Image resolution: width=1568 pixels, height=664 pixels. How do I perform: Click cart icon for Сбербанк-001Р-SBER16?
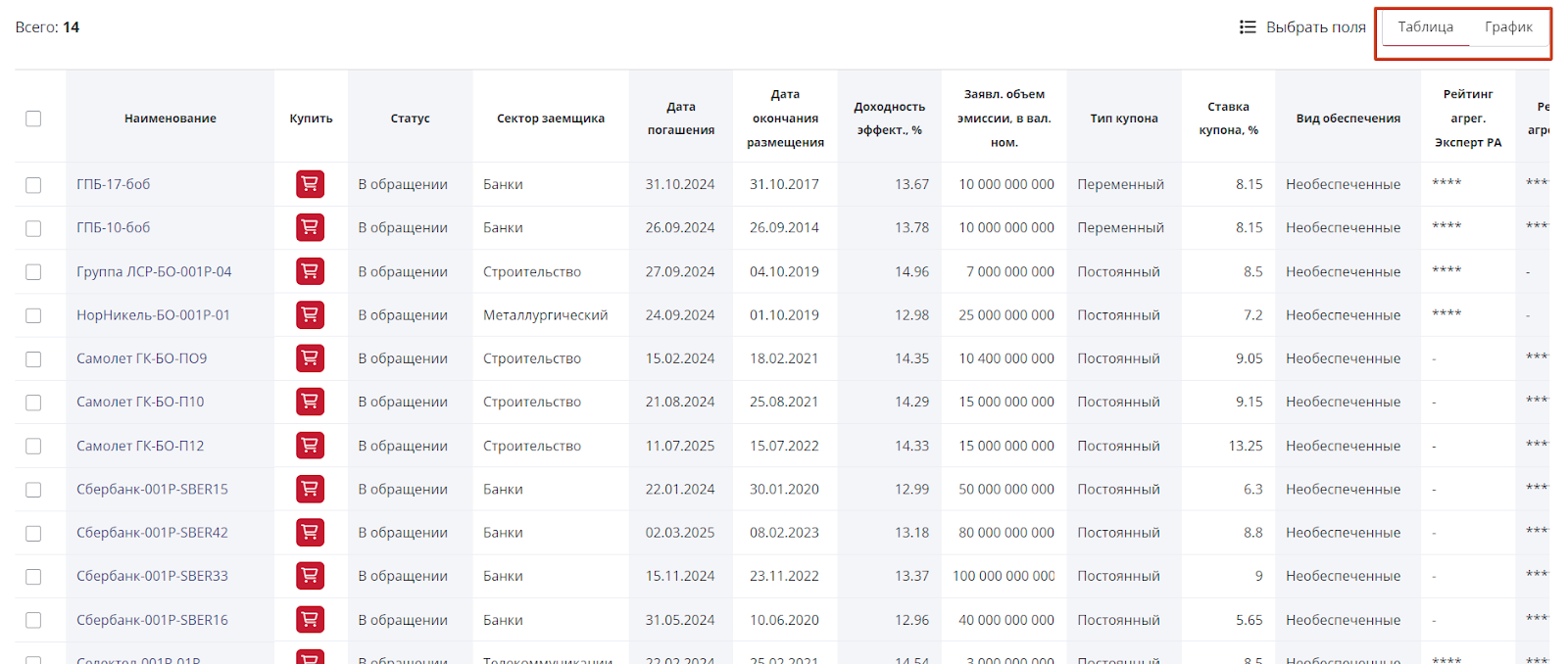click(310, 620)
